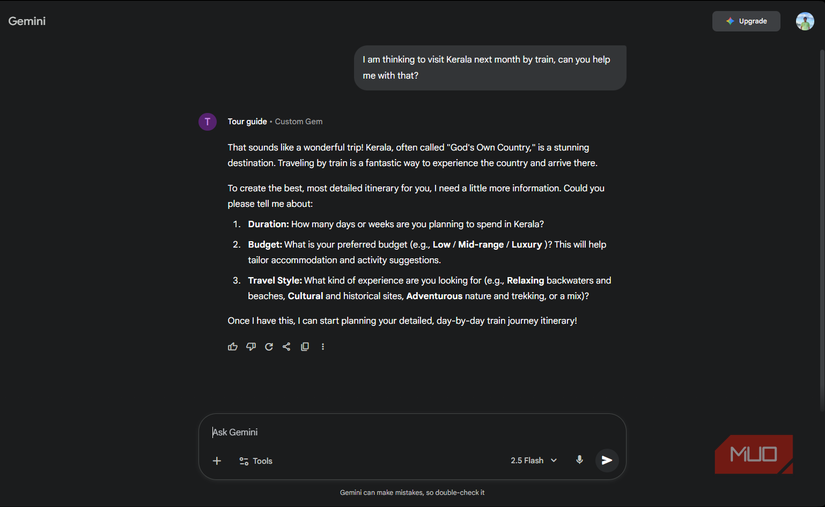
Task: Click the user message bubble about Kerala
Action: 490,68
